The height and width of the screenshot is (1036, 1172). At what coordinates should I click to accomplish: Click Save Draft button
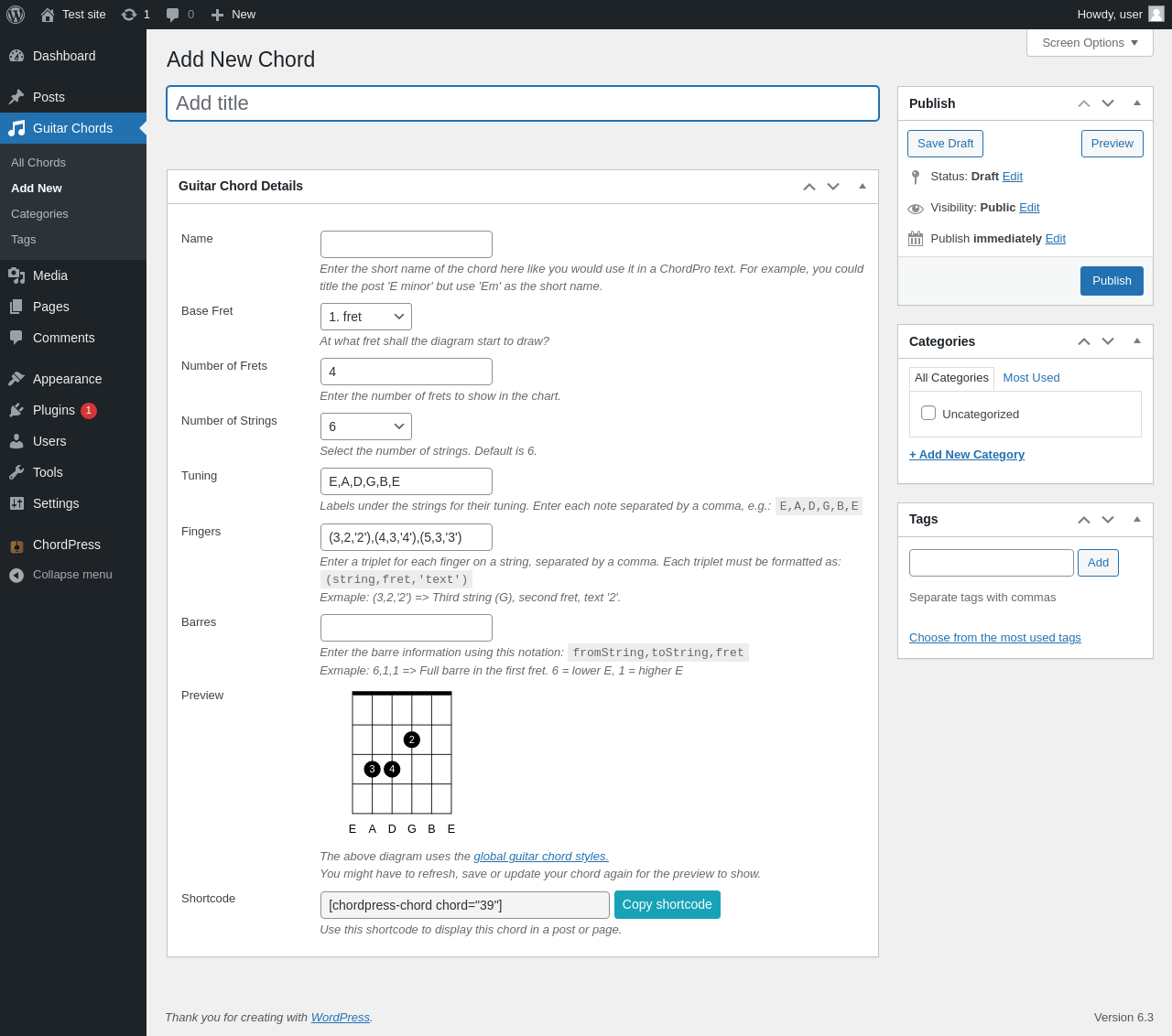click(x=946, y=144)
